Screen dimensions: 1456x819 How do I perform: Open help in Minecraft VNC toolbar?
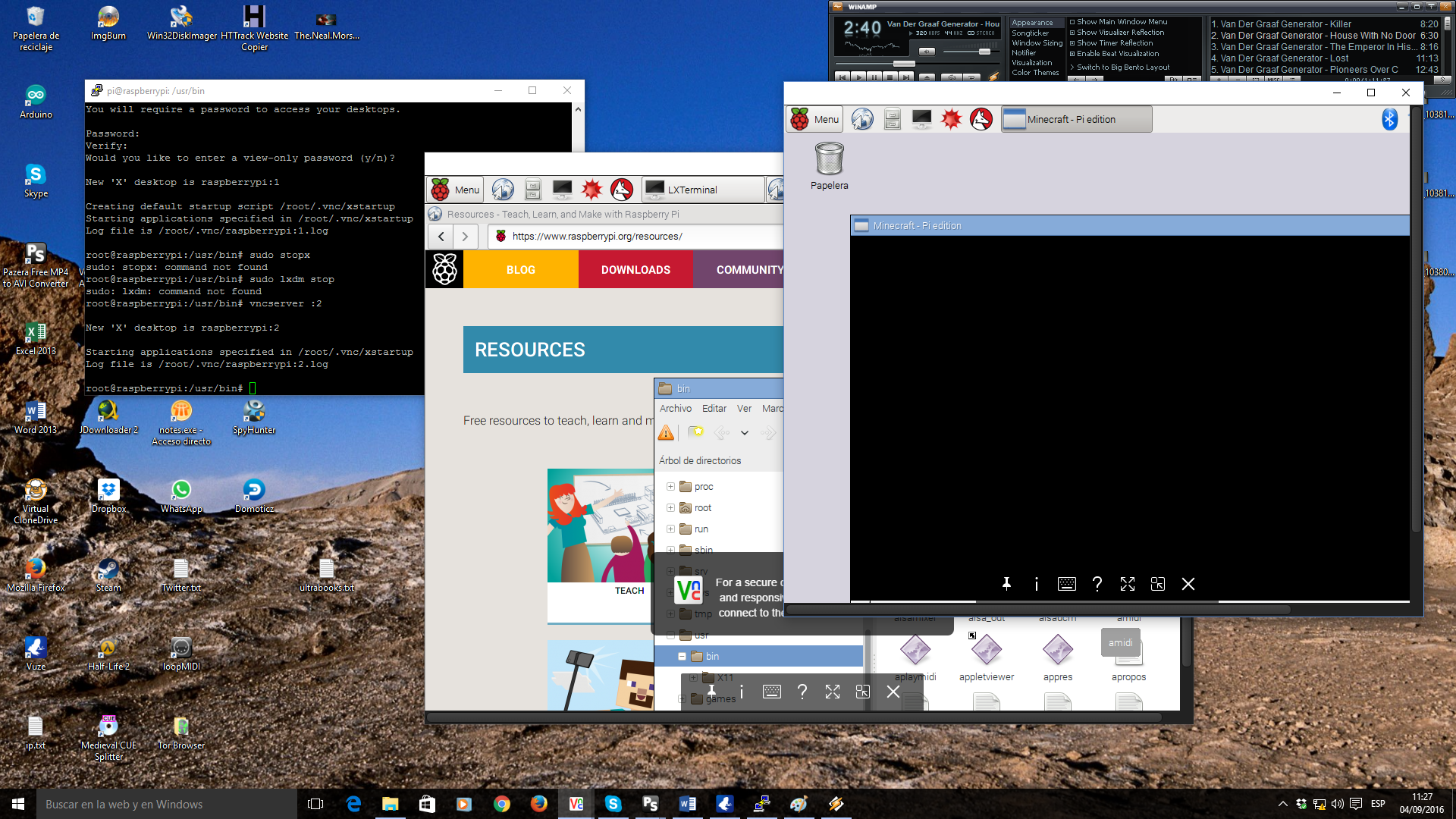tap(1097, 584)
